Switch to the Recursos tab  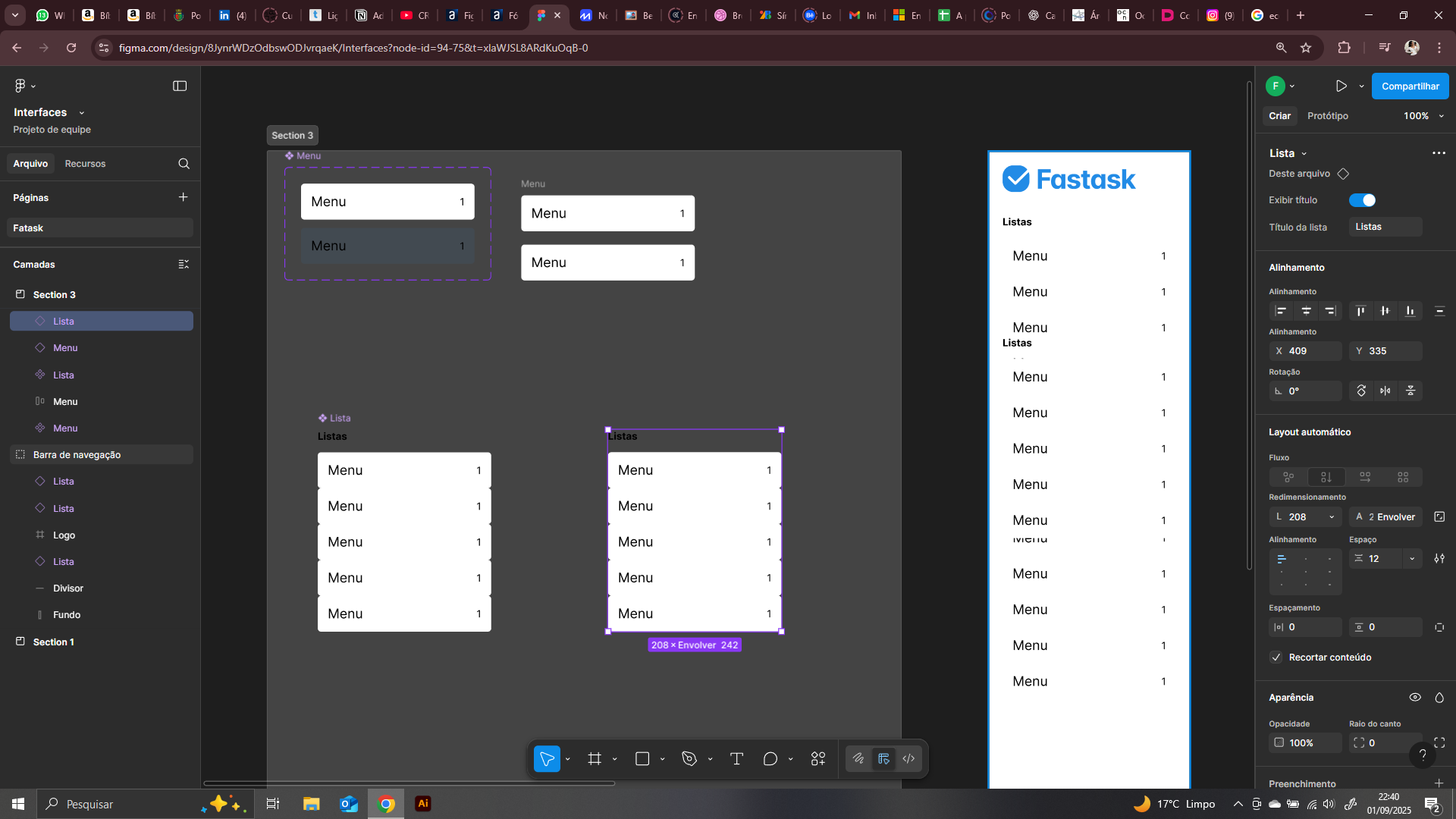tap(85, 164)
